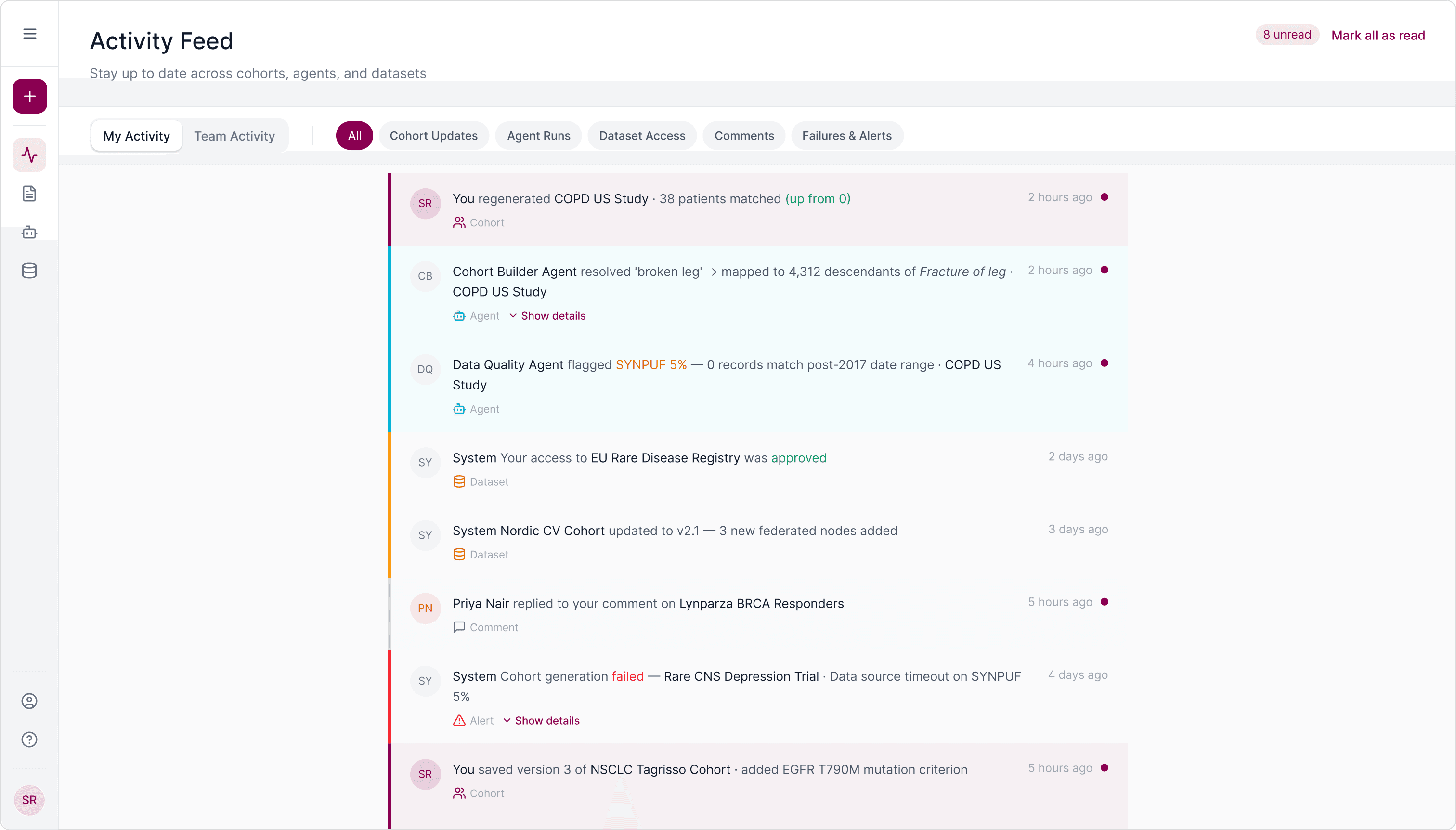
Task: Expand Show details on Cohort generation failed row
Action: (541, 721)
